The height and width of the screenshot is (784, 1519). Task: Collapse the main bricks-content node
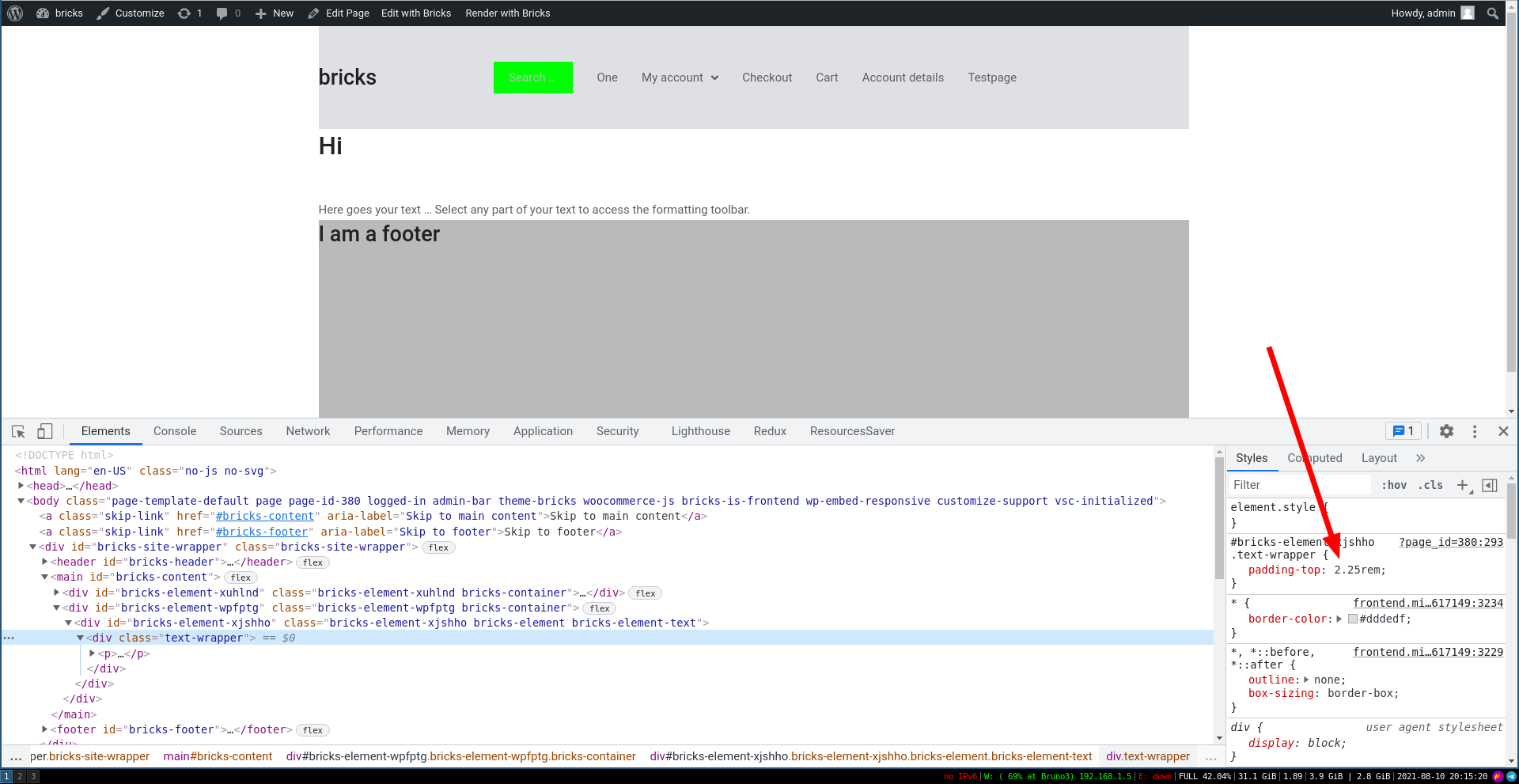coord(45,577)
